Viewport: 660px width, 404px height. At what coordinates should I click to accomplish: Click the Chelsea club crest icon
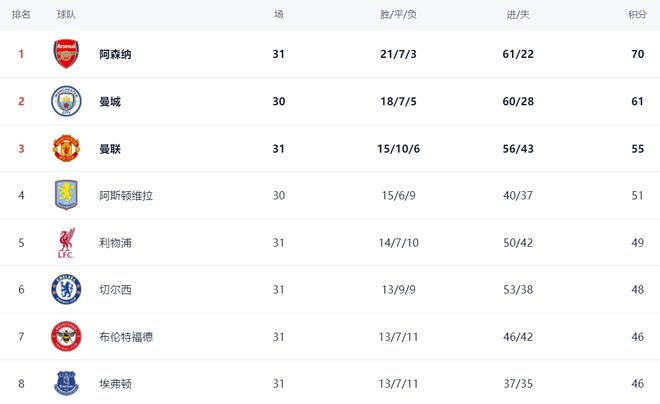click(x=66, y=290)
